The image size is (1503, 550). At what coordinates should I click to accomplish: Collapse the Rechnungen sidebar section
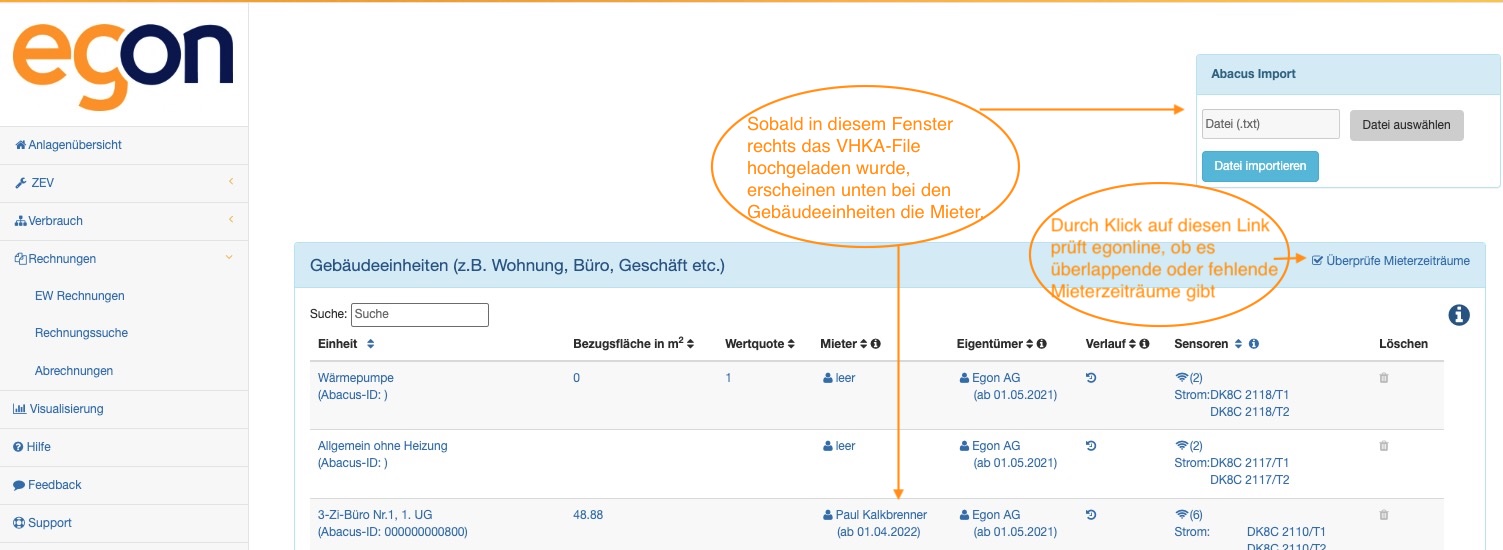click(x=123, y=259)
